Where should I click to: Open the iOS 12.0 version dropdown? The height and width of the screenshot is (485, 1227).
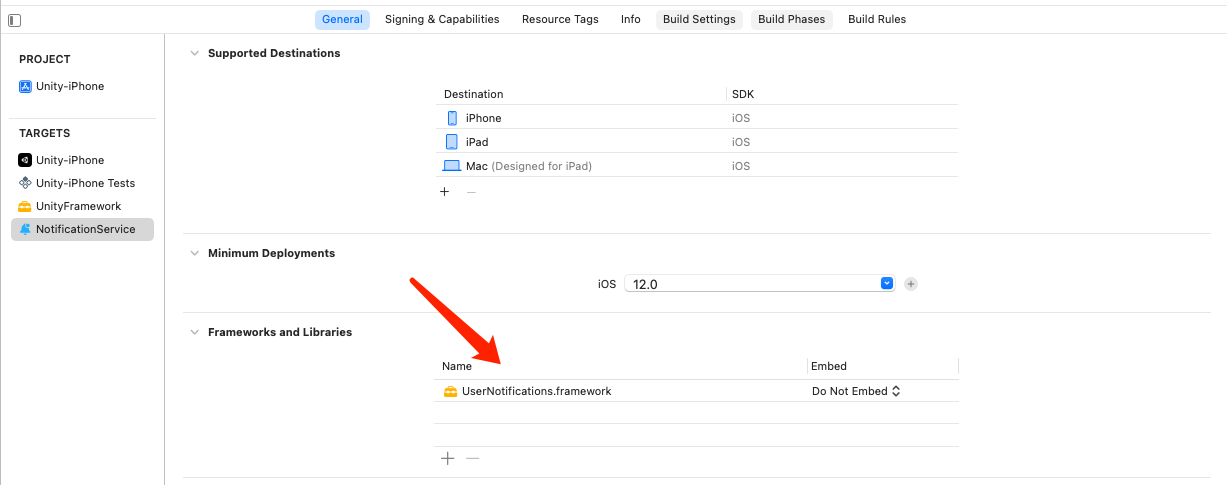coord(759,284)
